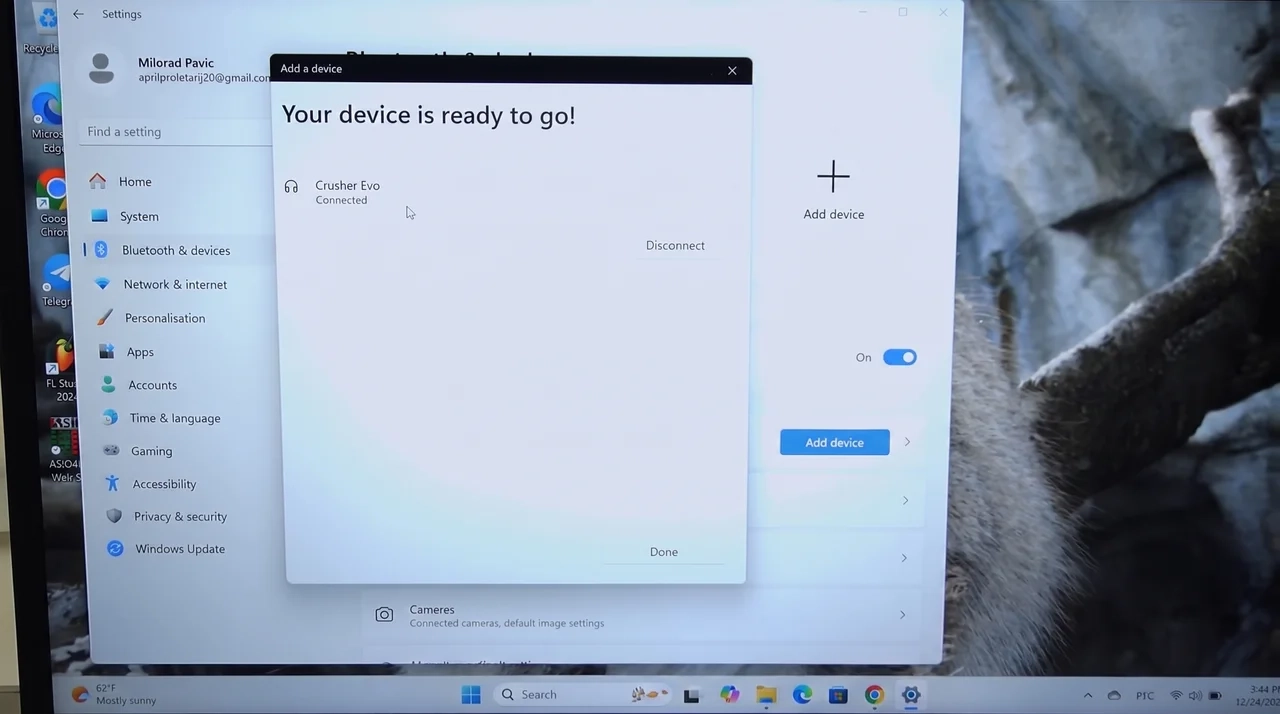Click the taskbar Search box
The height and width of the screenshot is (714, 1280).
583,694
